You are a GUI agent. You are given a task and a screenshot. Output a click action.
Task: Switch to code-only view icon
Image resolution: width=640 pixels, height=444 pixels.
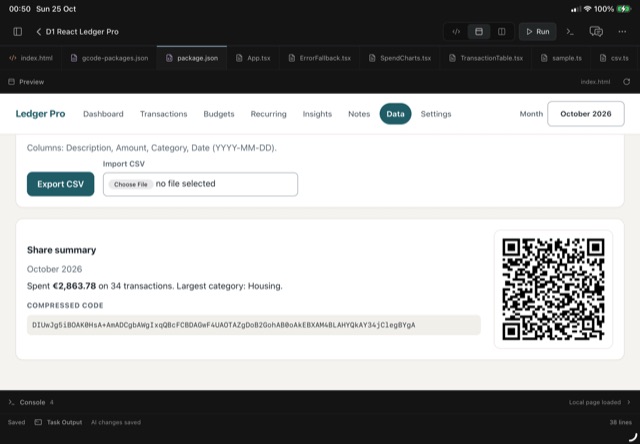[x=456, y=32]
